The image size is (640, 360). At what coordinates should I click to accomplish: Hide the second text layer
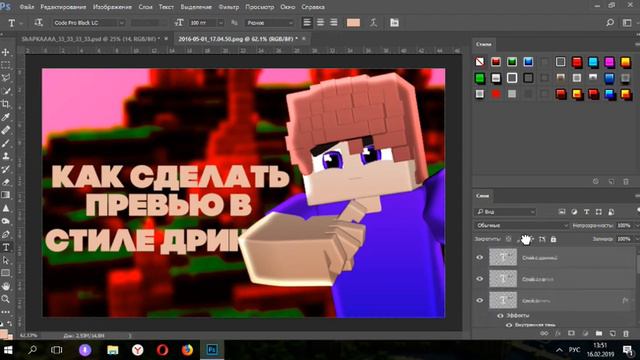(x=480, y=279)
